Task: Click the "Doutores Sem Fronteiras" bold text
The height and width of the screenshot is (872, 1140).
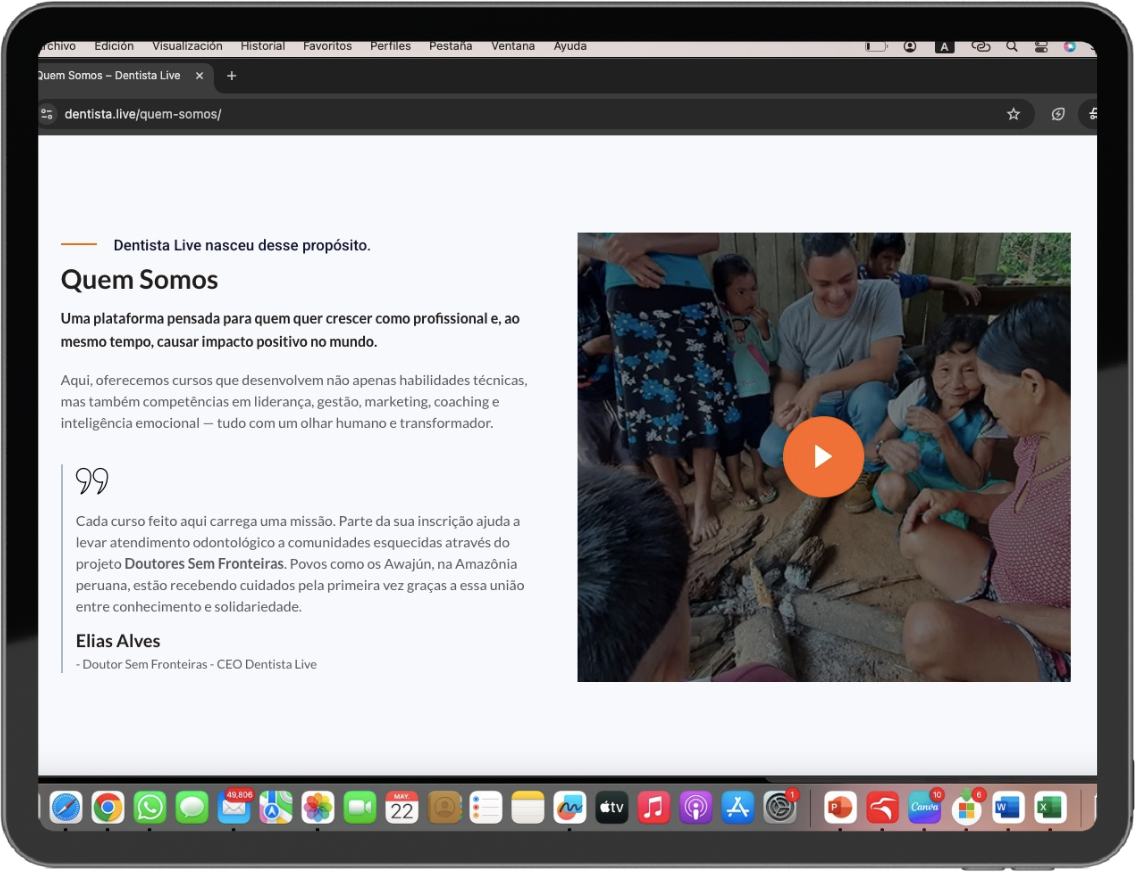Action: [204, 564]
